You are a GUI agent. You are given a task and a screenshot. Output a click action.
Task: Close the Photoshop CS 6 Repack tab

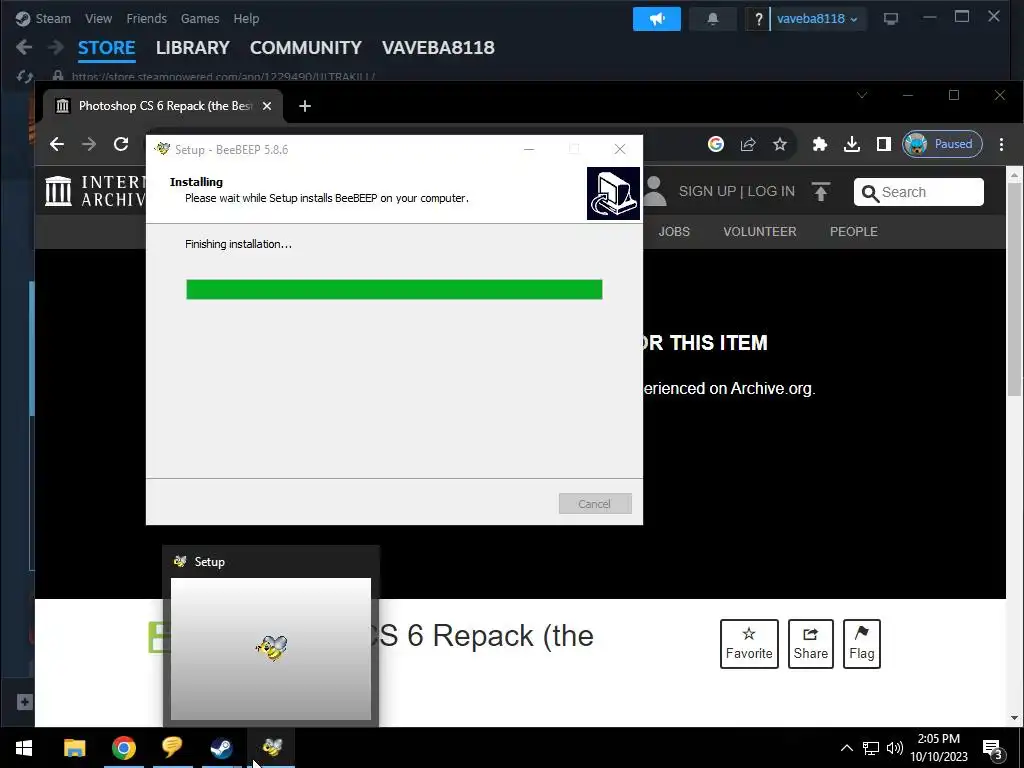click(x=266, y=106)
